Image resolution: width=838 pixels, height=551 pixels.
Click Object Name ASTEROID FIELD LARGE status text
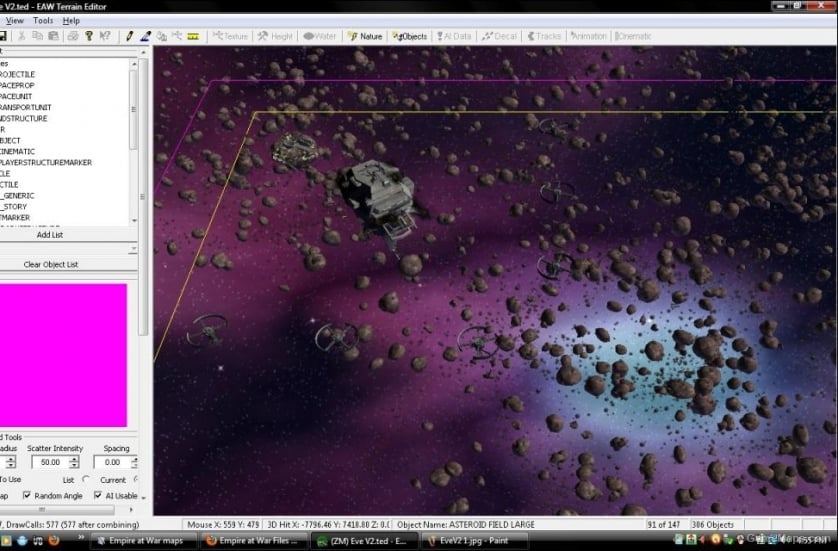point(465,525)
